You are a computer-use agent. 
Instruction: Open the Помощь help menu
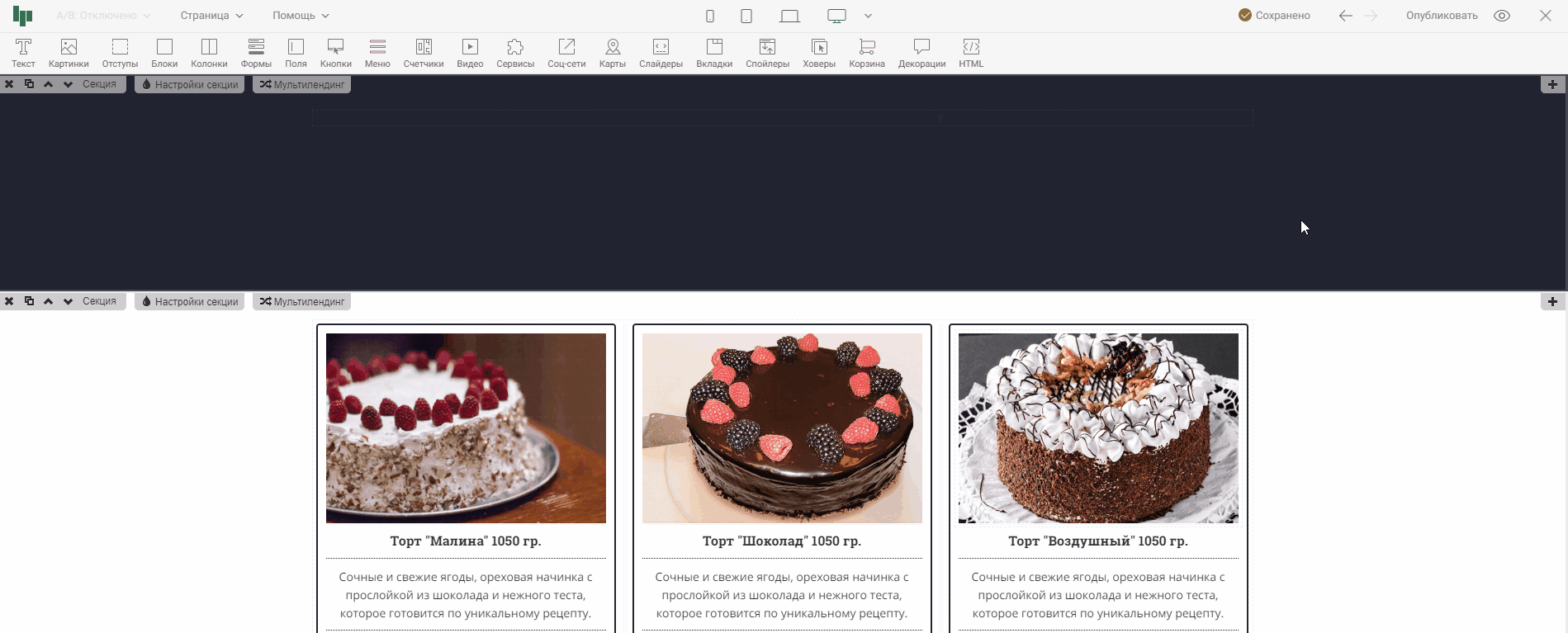pos(301,16)
